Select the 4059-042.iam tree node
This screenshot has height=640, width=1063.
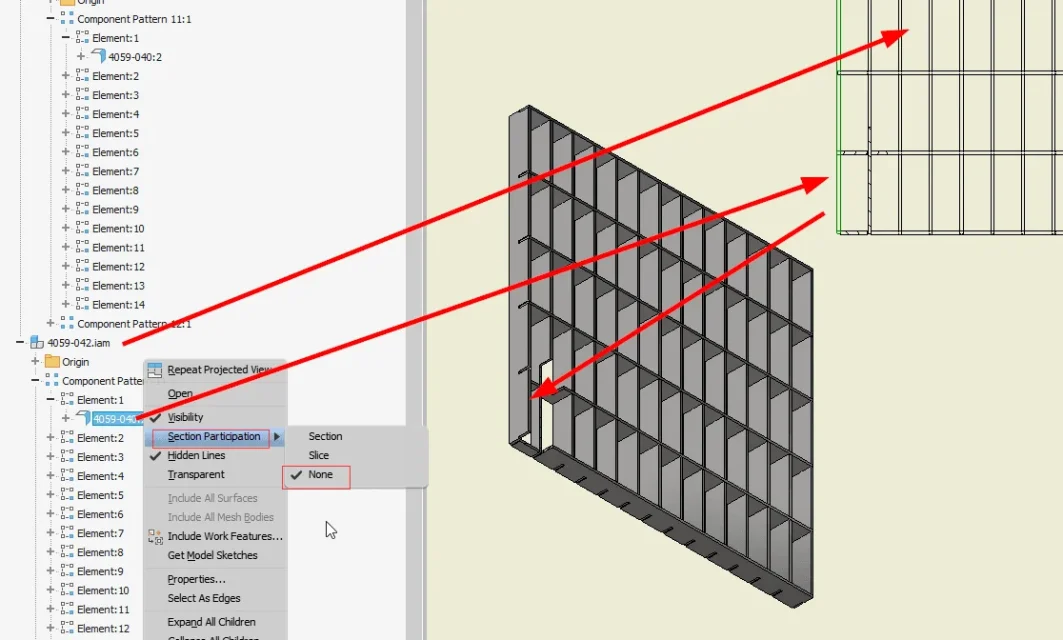[79, 343]
